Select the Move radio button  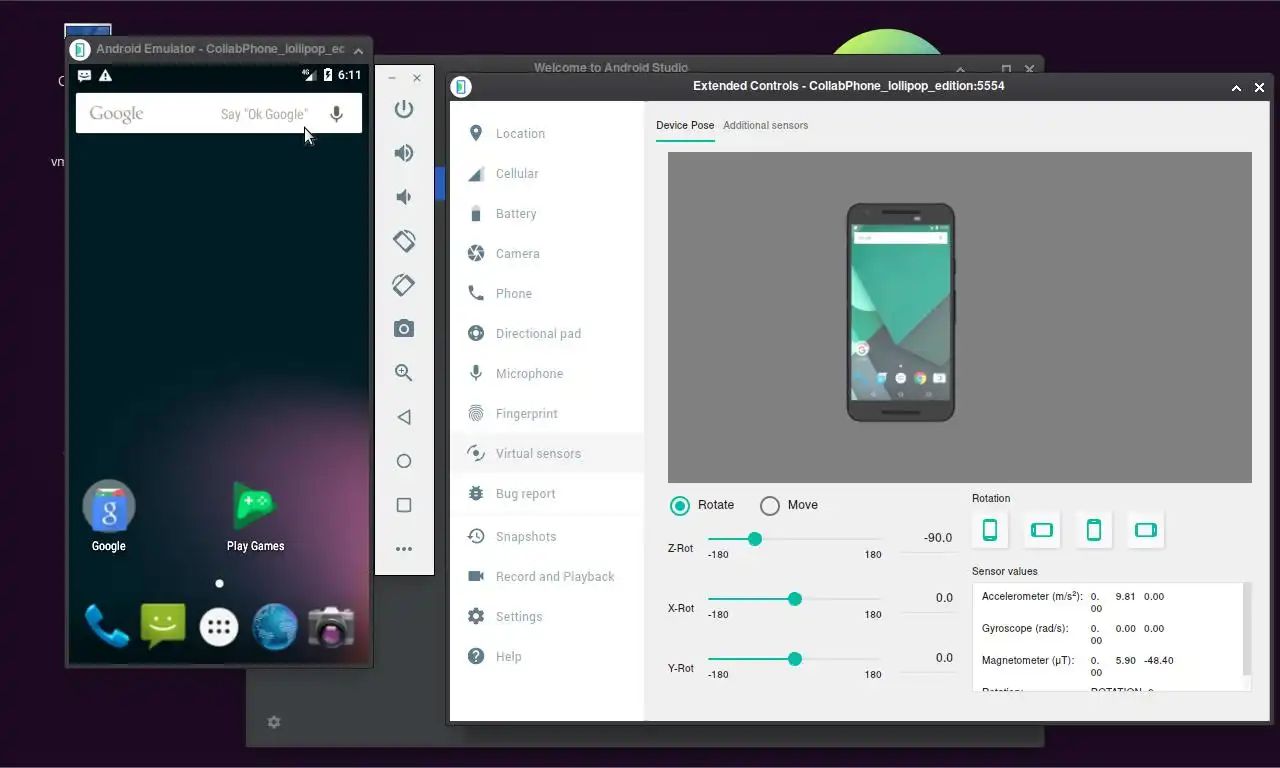click(x=770, y=506)
